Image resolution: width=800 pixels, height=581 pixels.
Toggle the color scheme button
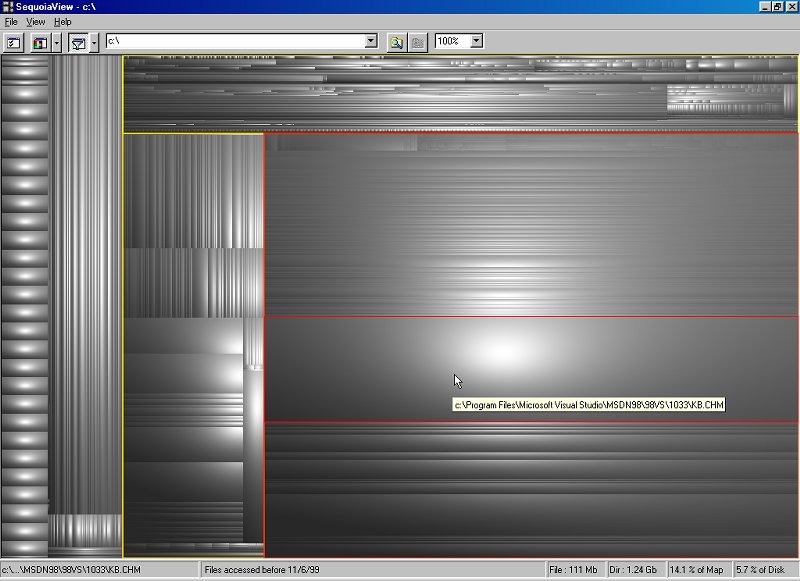coord(40,42)
